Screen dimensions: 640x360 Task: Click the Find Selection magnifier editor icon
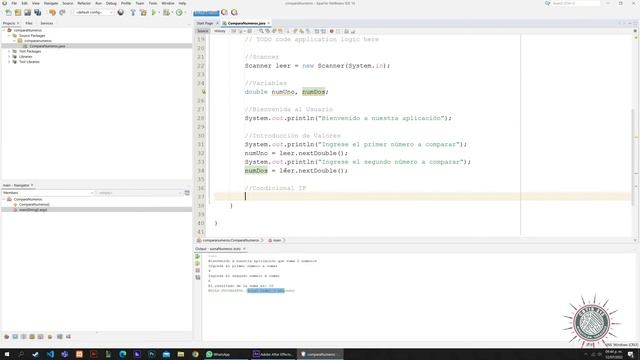tap(261, 31)
